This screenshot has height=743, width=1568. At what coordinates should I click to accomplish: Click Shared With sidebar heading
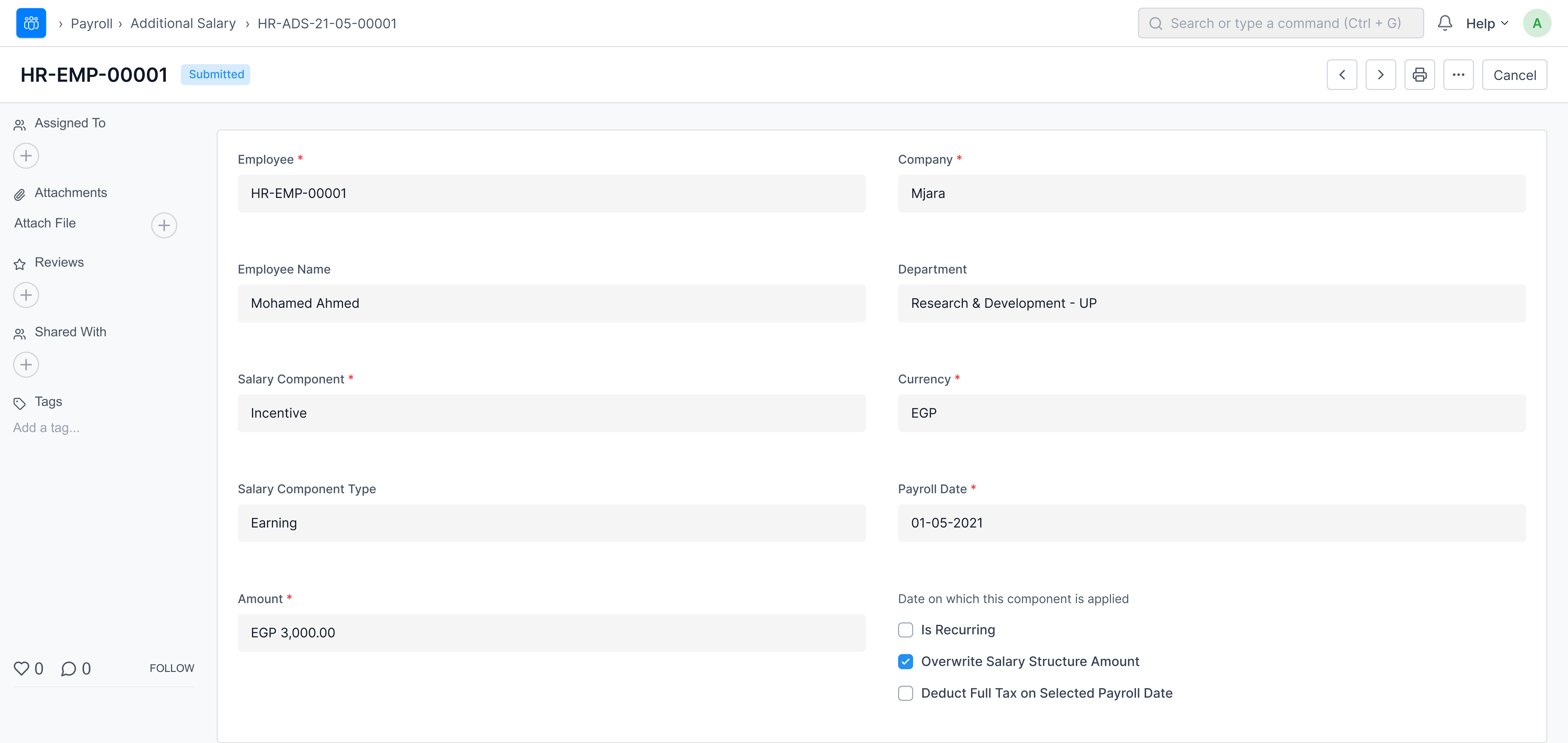pos(71,332)
